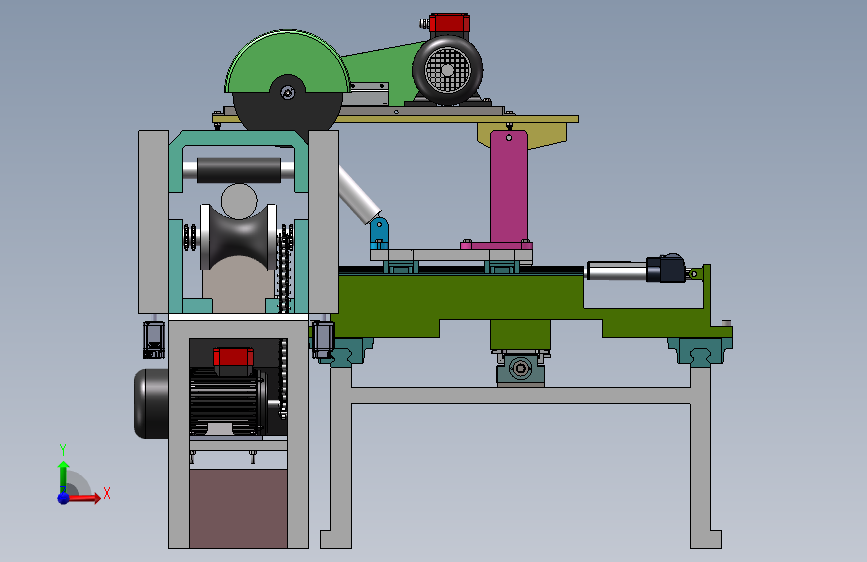Image resolution: width=867 pixels, height=562 pixels.
Task: Select the lower motor's black end cover
Action: pos(150,404)
